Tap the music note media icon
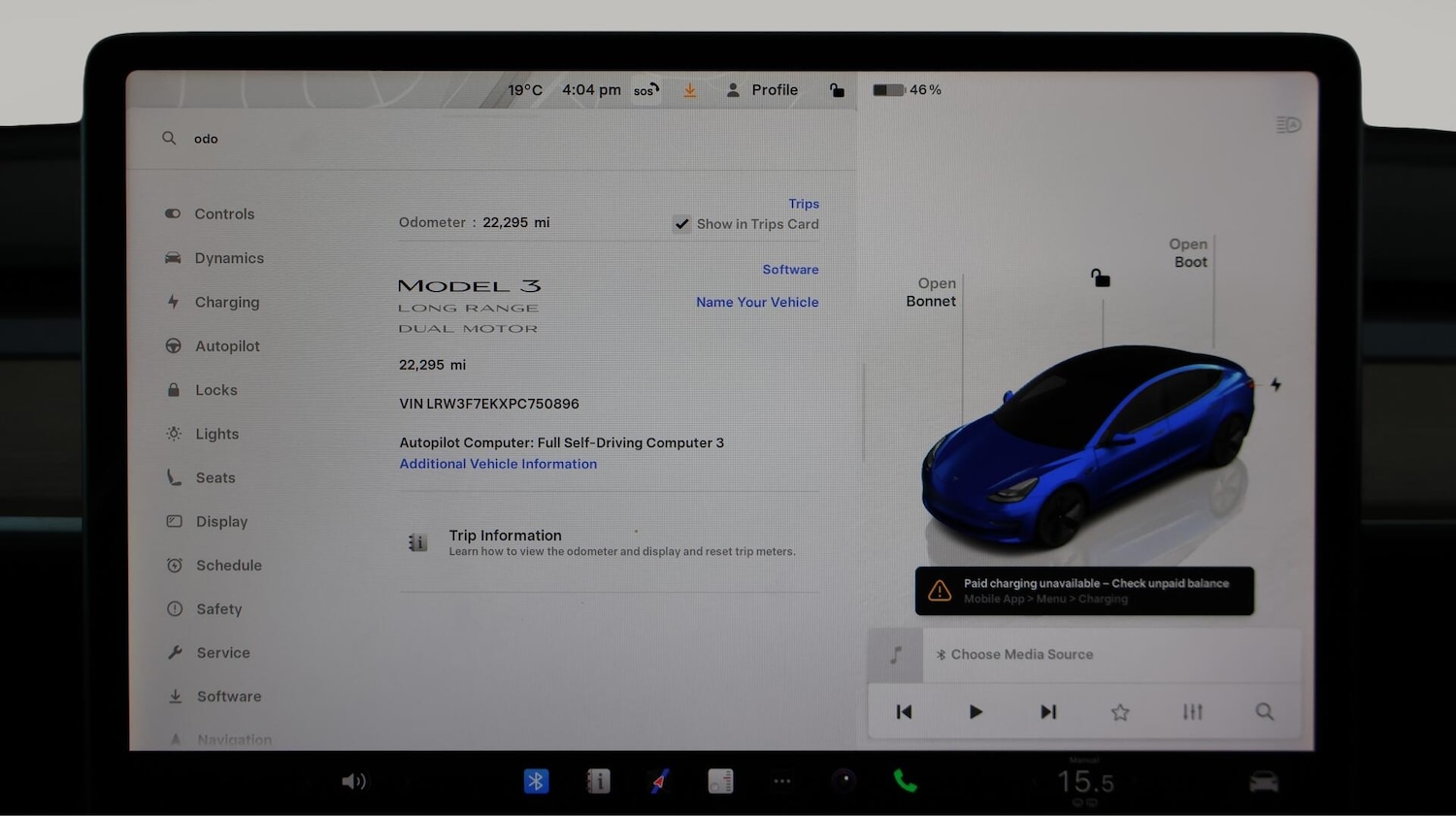 click(x=896, y=655)
